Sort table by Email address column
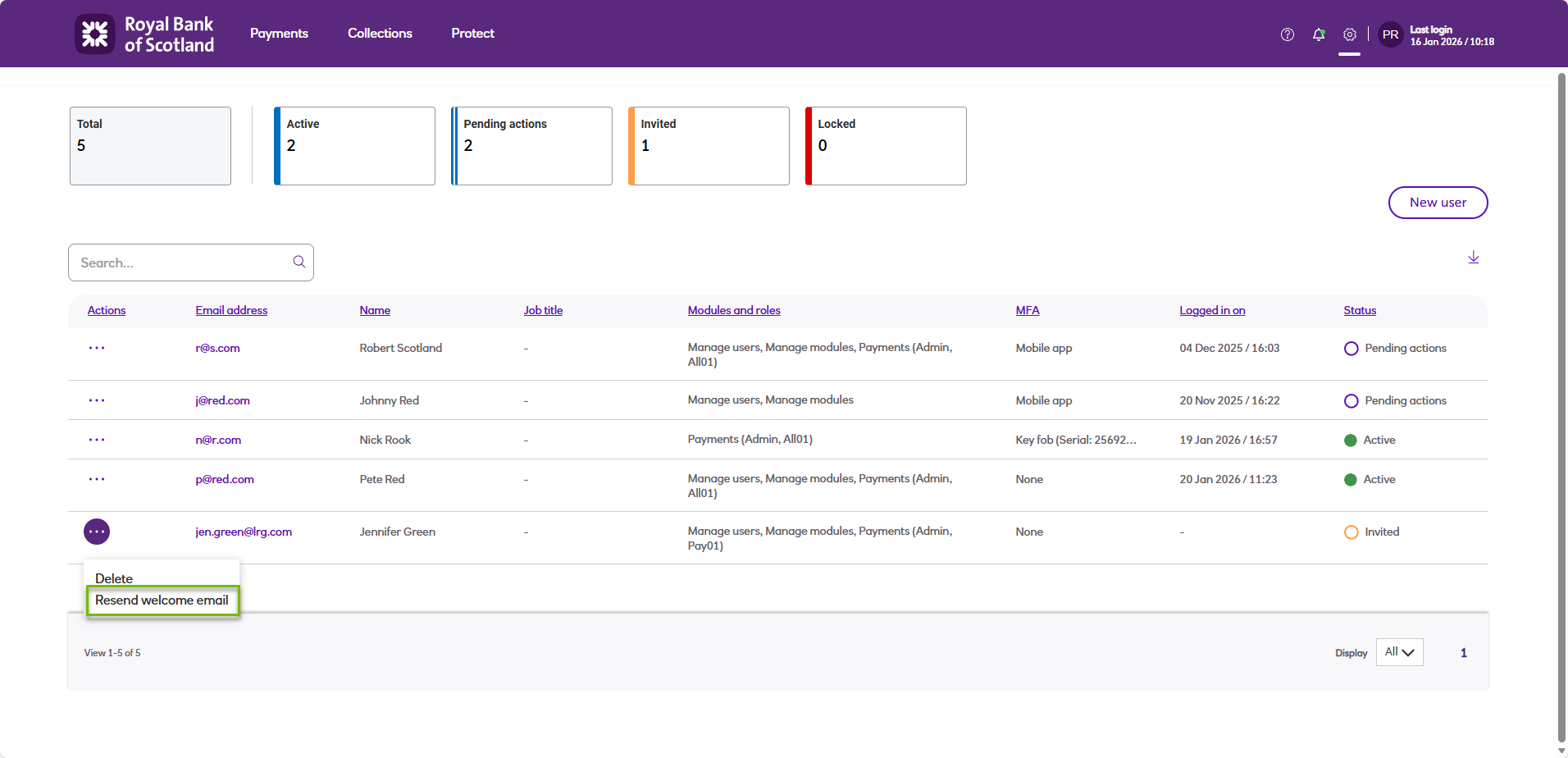Screen dimensions: 1568x758 coord(231,310)
